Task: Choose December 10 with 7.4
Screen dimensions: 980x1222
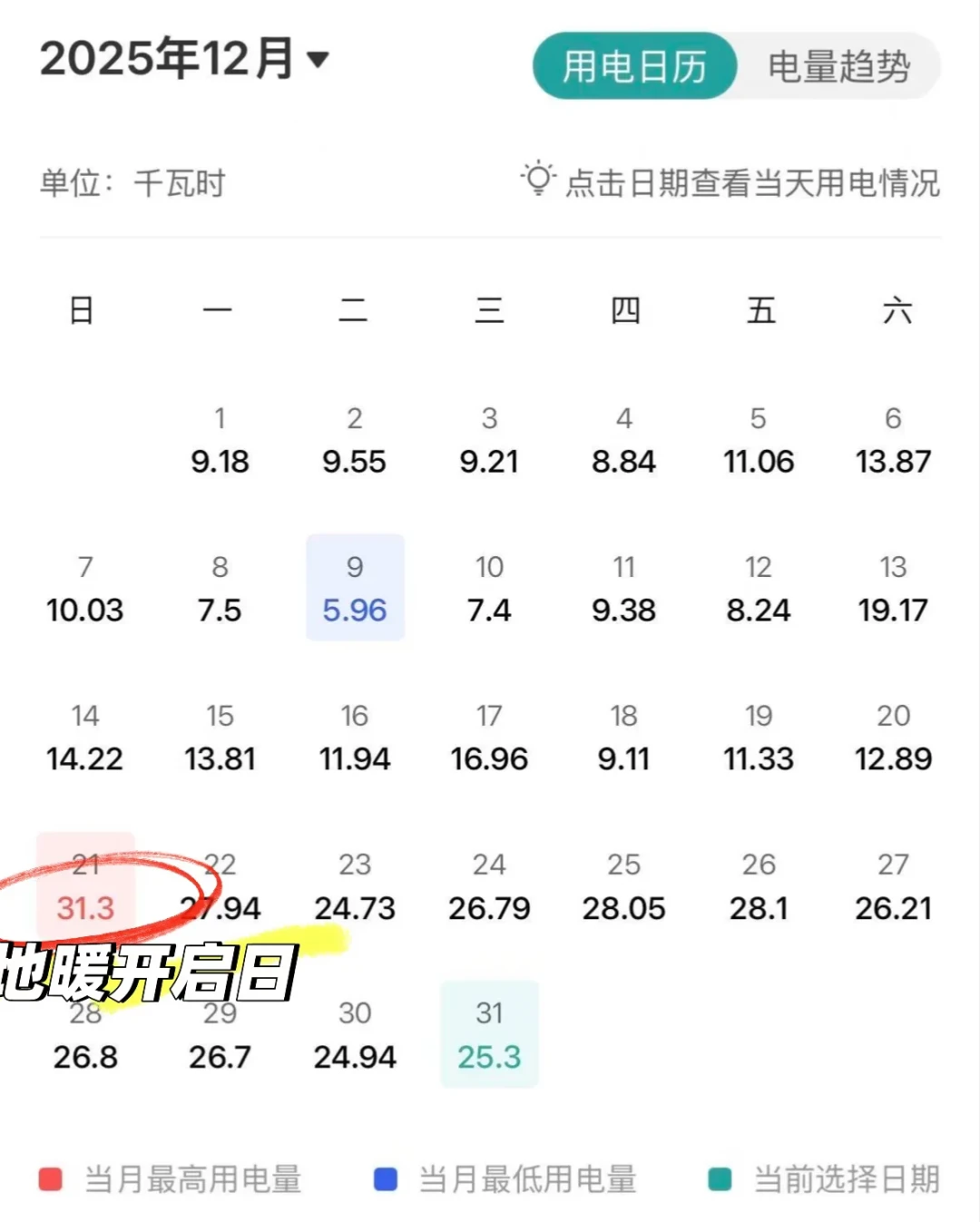Action: point(489,589)
